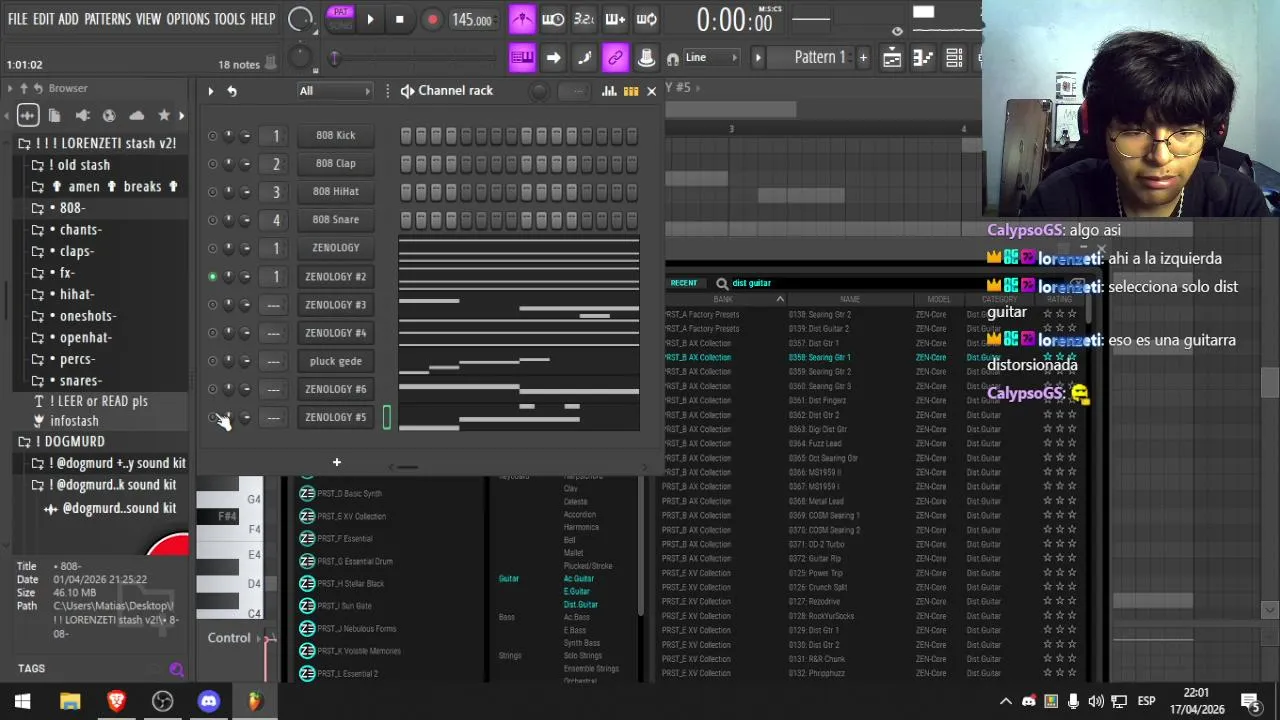The height and width of the screenshot is (720, 1280).
Task: Click the ZENOLOGY #5 channel button
Action: [336, 417]
